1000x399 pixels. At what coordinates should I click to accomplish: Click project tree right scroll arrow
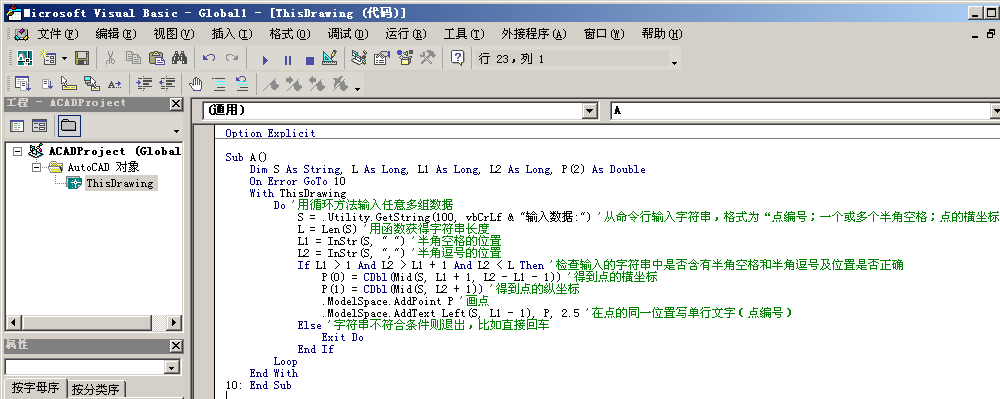pyautogui.click(x=174, y=323)
